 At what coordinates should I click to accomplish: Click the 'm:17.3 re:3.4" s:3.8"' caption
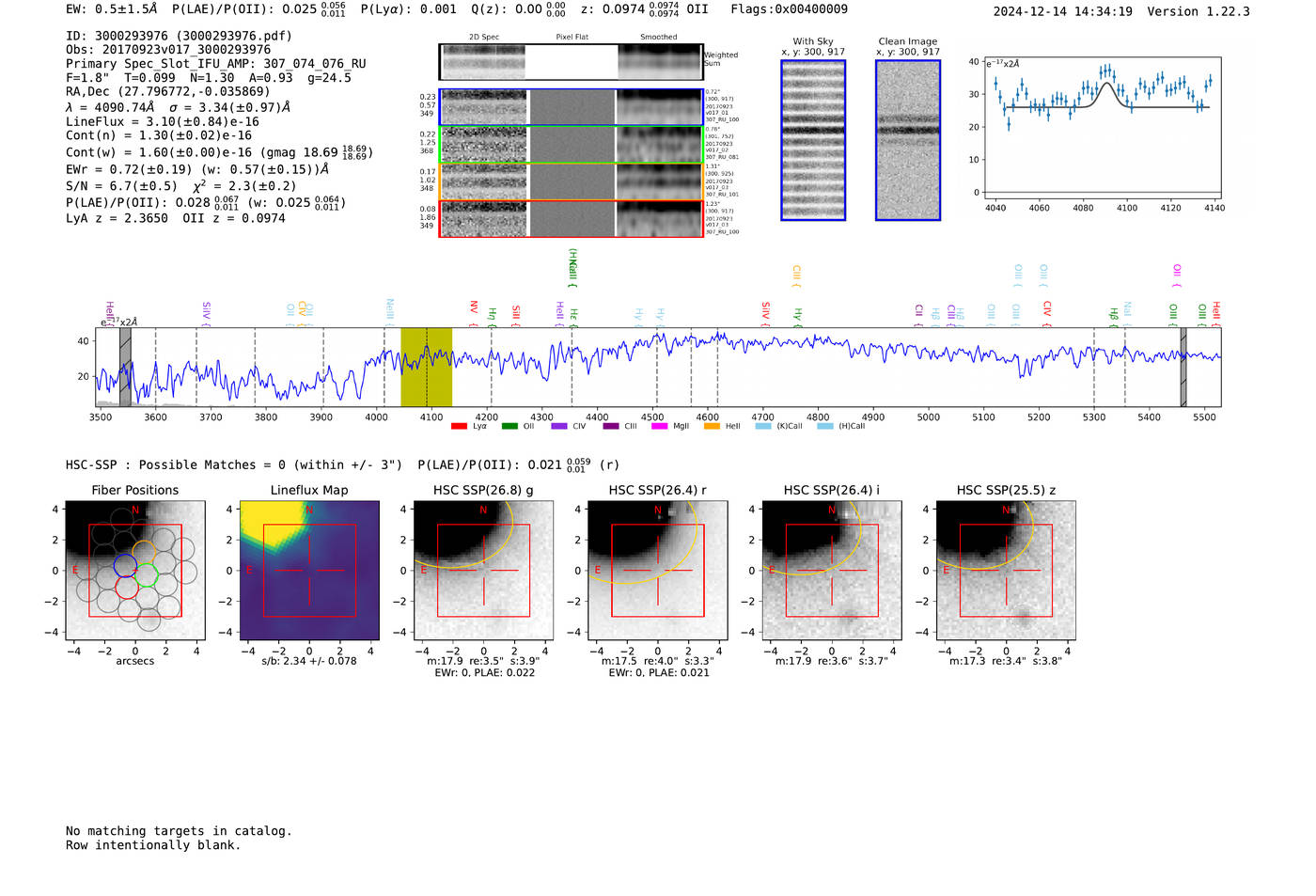point(1007,661)
